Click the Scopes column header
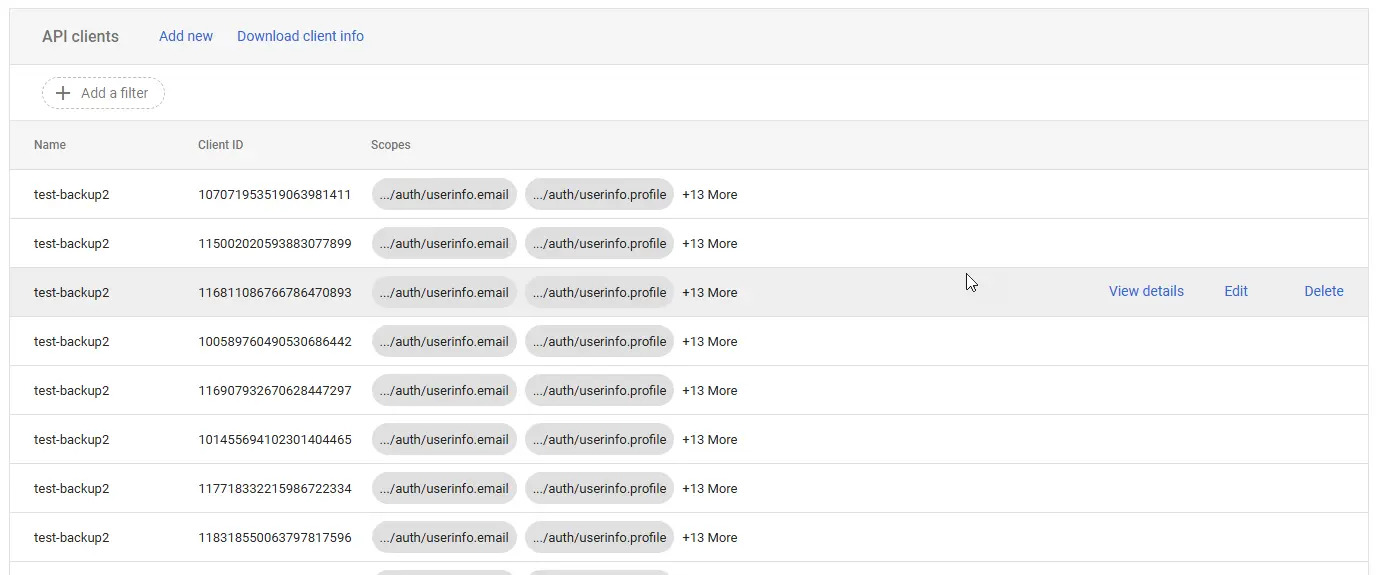 [390, 145]
